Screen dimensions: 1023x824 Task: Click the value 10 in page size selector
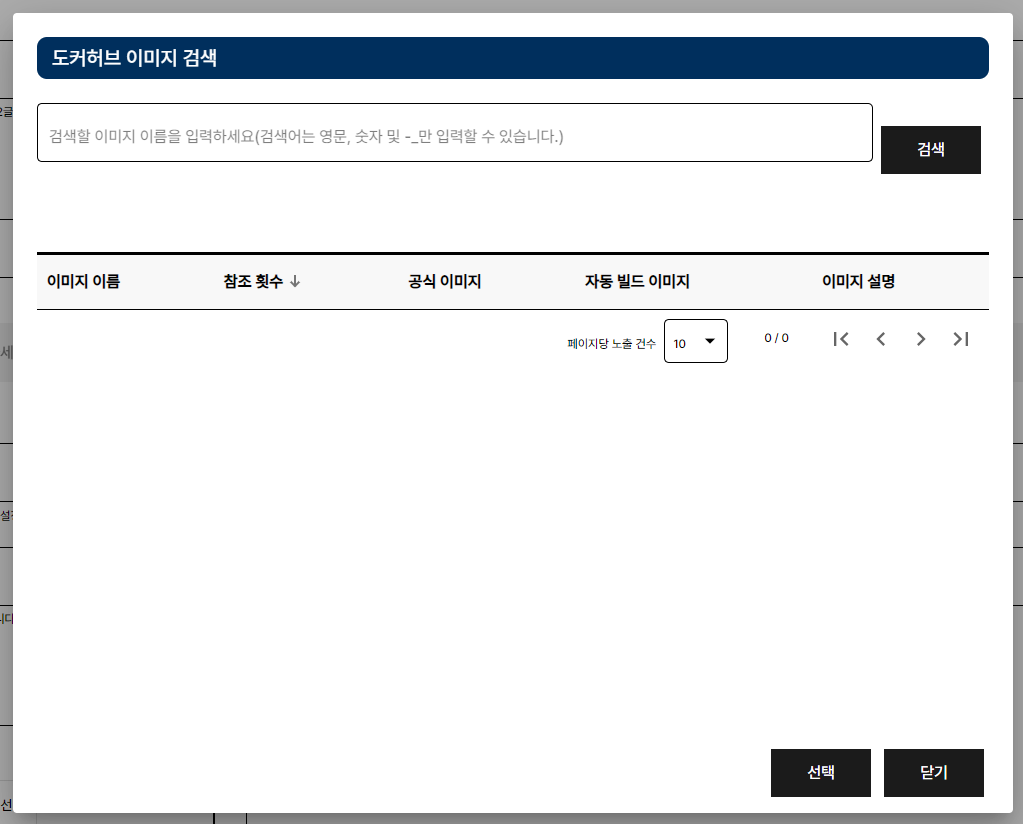[680, 343]
